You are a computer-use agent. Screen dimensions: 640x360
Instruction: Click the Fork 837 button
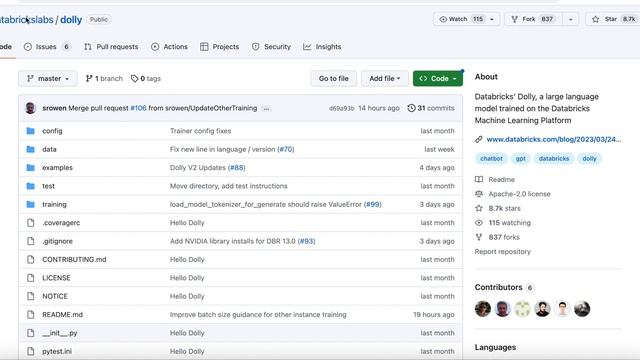[x=534, y=19]
